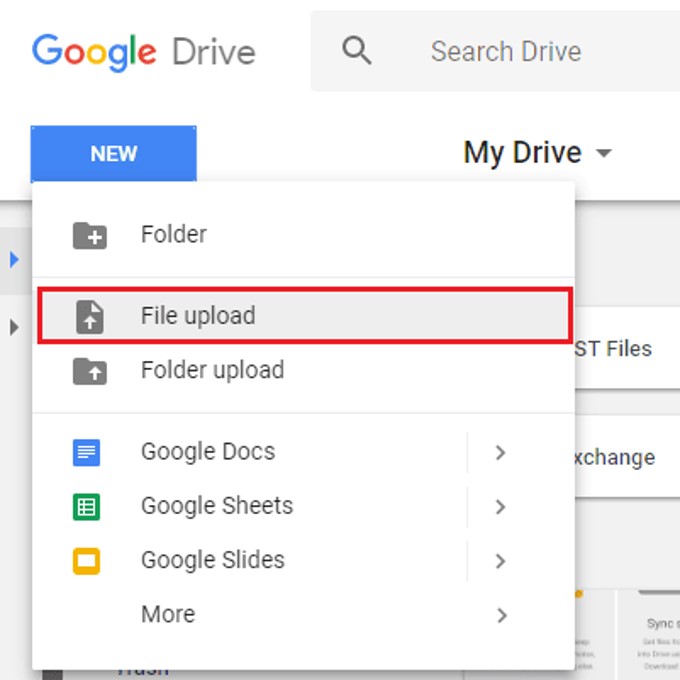Screen dimensions: 680x680
Task: Click the green Google Sheets icon
Action: [x=86, y=507]
